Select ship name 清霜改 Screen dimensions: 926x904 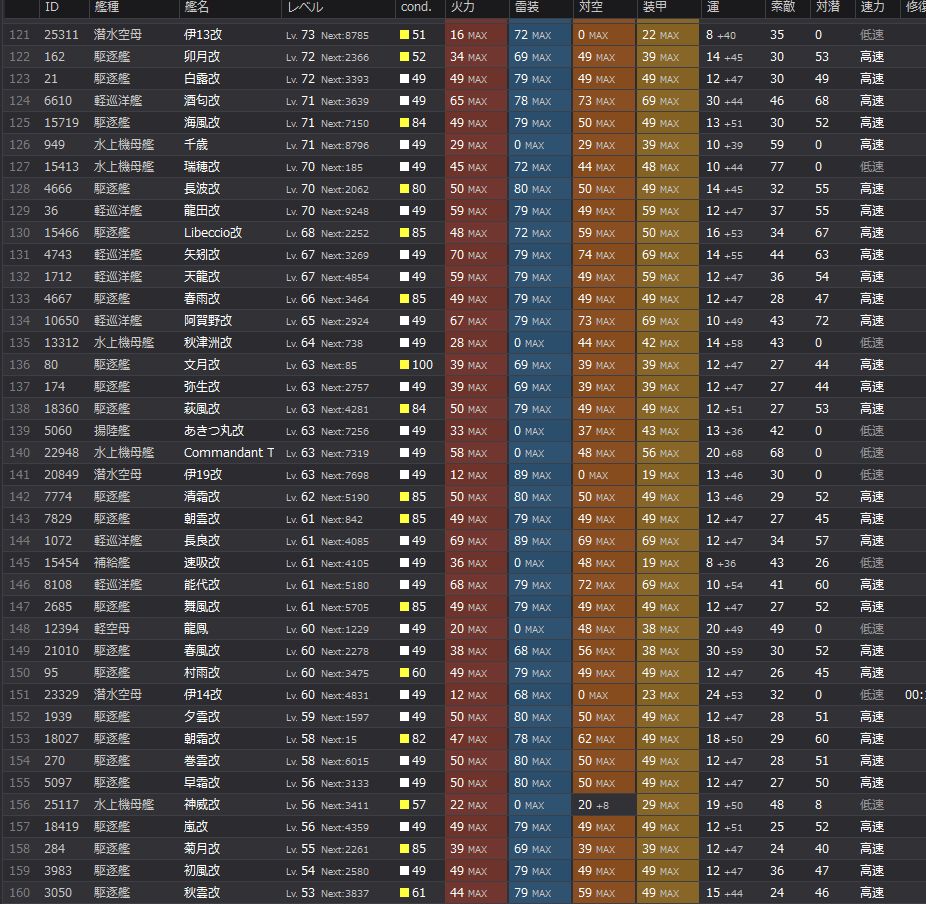coord(202,497)
